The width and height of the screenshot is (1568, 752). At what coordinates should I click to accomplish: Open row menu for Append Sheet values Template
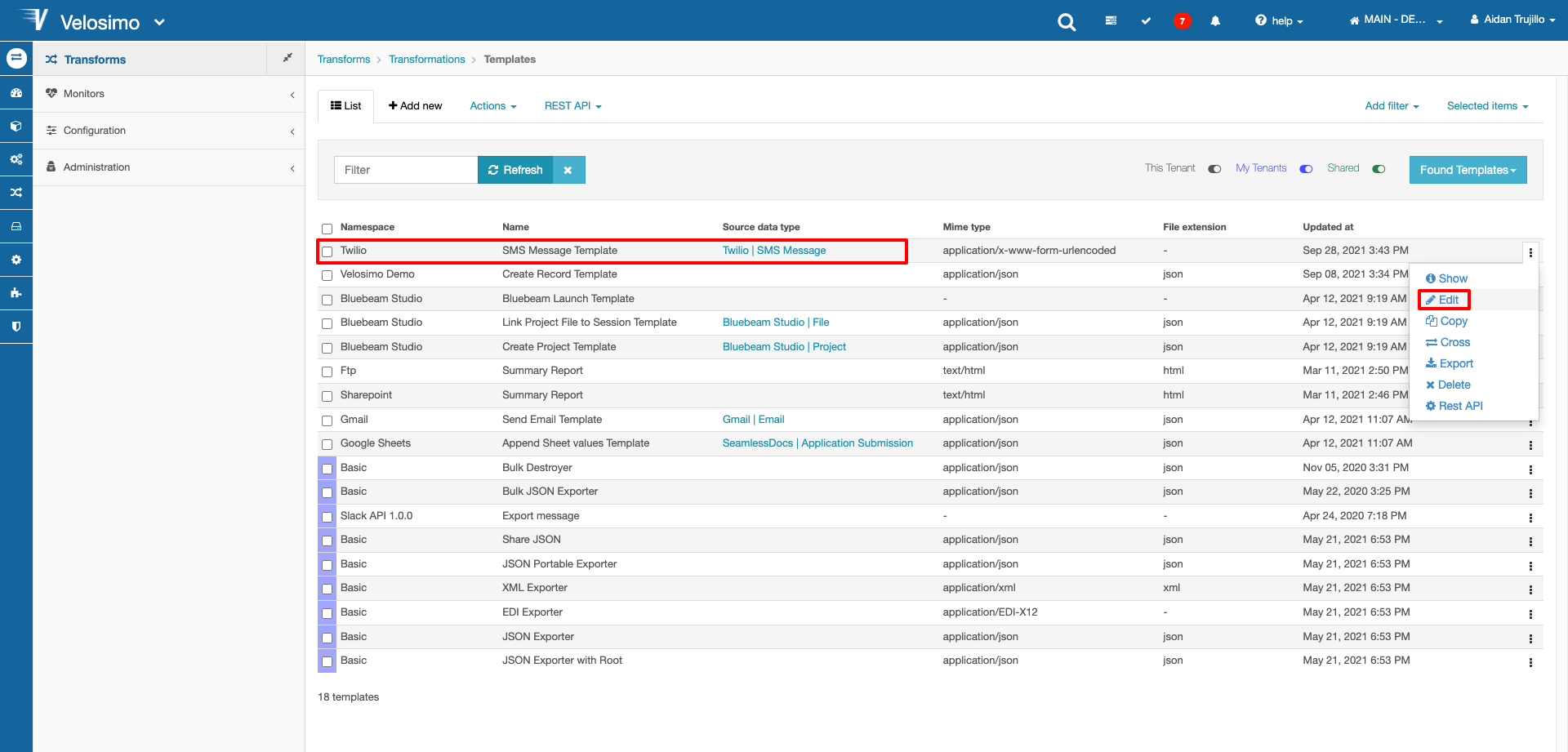click(1530, 445)
